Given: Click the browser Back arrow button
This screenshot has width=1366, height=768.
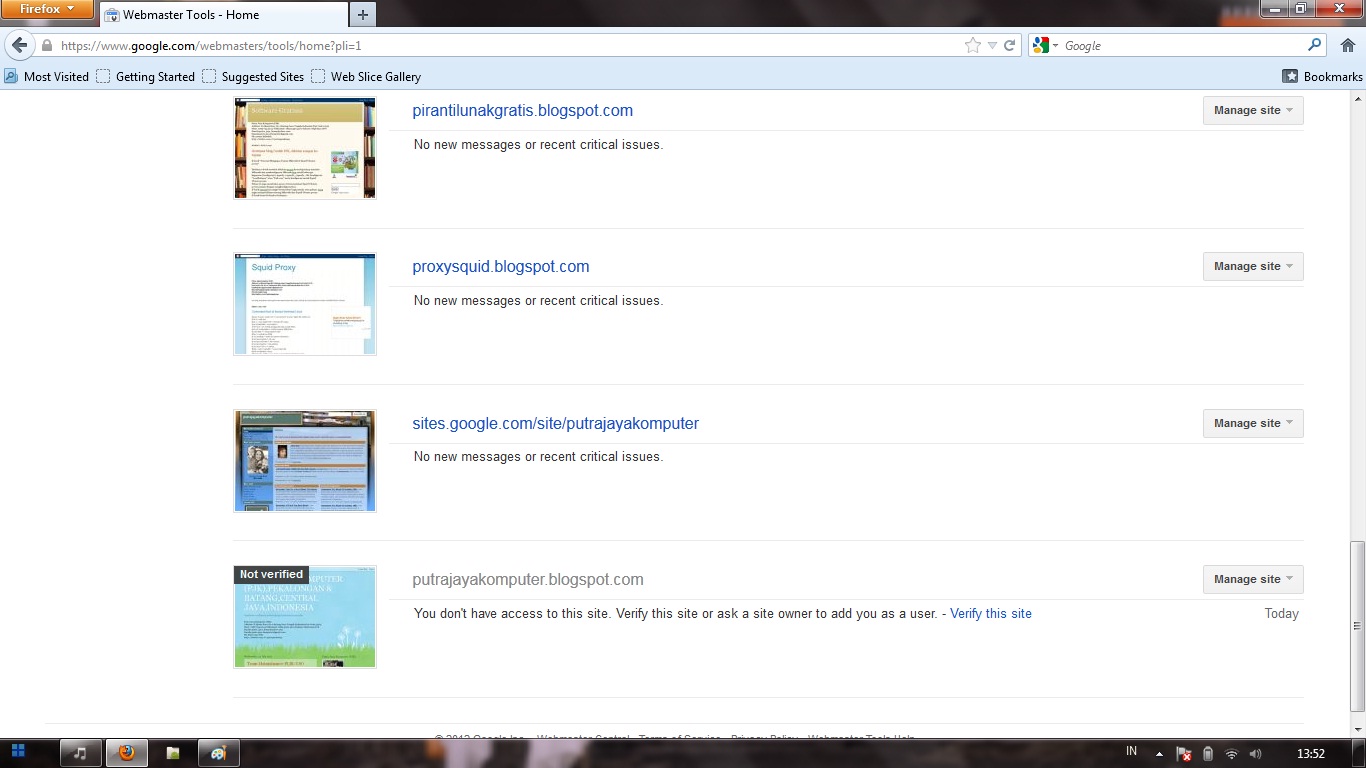Looking at the screenshot, I should (x=19, y=45).
